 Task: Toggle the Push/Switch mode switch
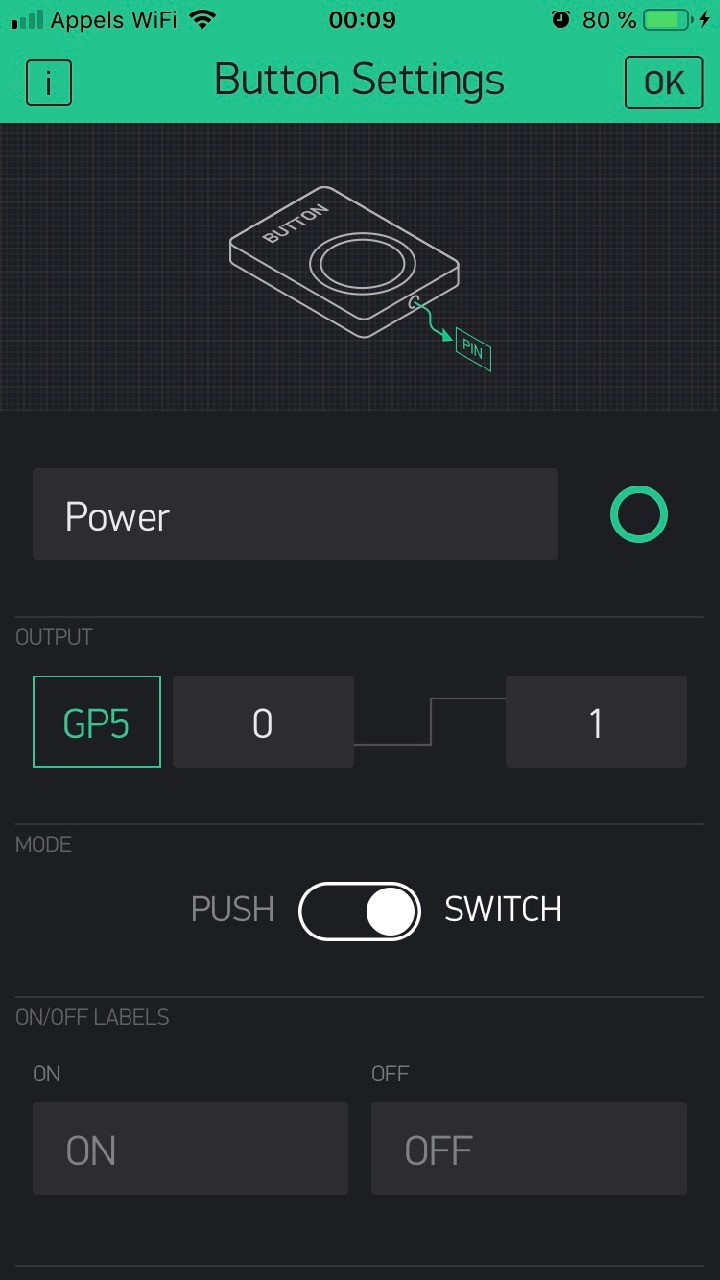click(359, 911)
